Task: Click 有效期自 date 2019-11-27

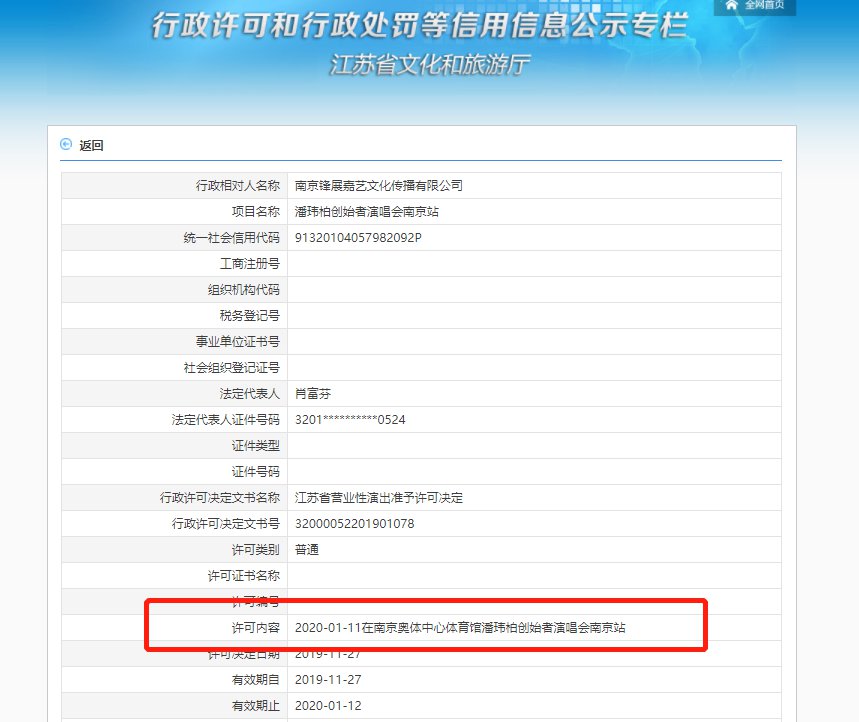Action: pyautogui.click(x=324, y=679)
